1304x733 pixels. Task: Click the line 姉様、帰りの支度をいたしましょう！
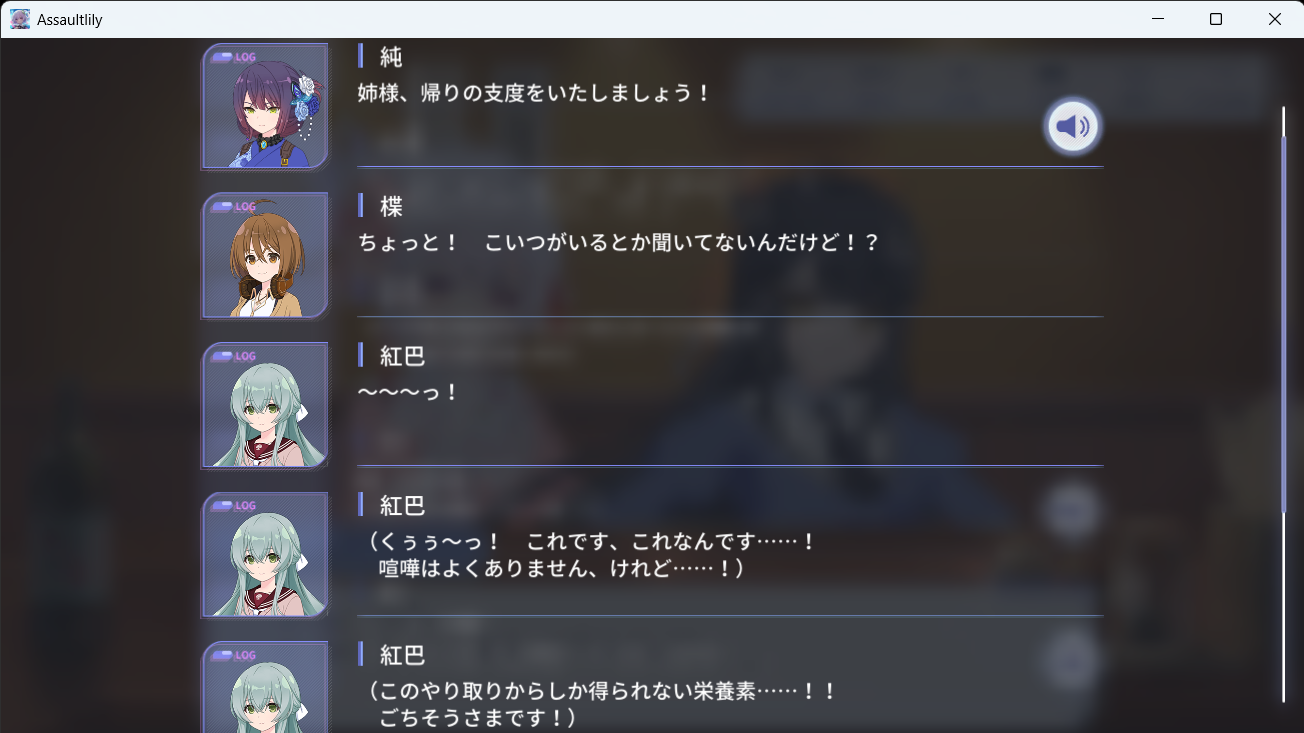pyautogui.click(x=534, y=93)
